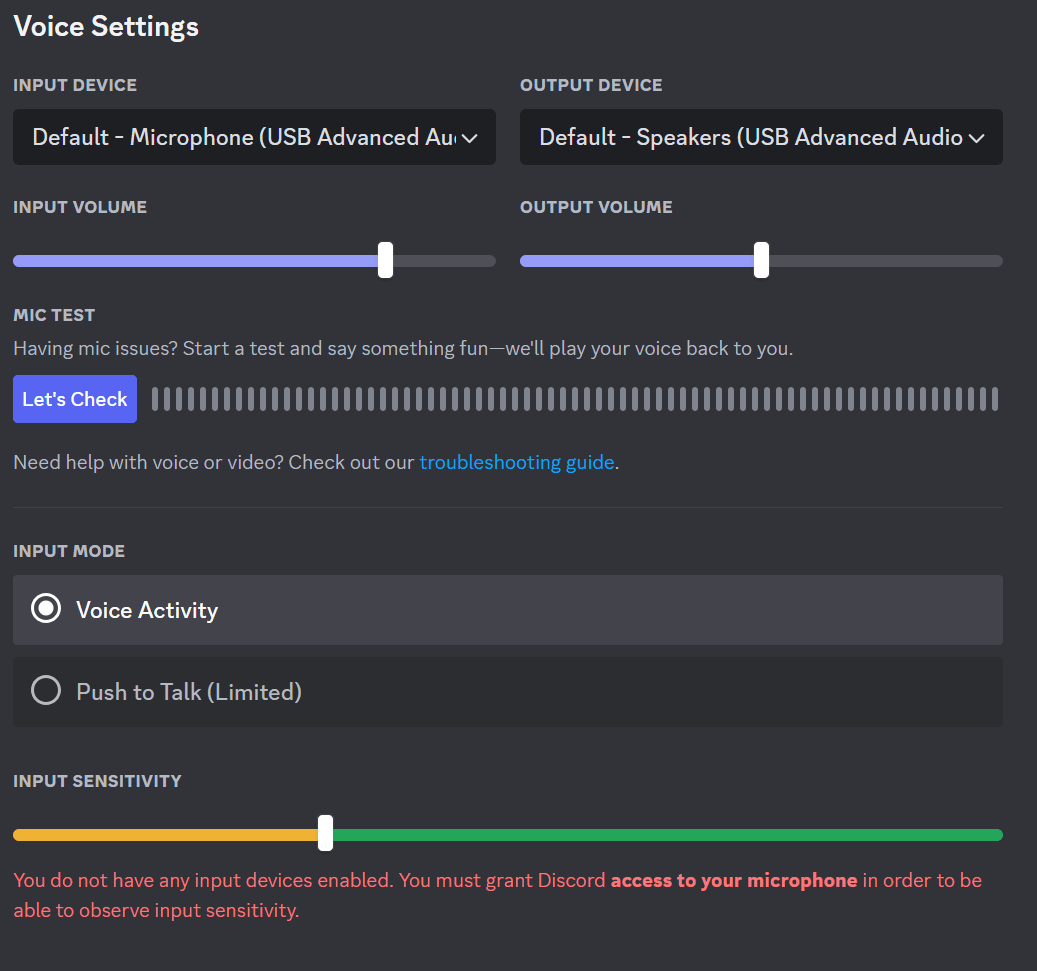Click the Input Device chevron icon

pos(470,137)
